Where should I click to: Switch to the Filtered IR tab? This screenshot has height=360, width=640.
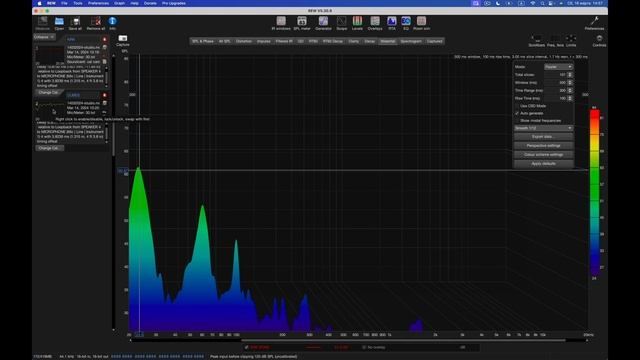(x=284, y=41)
